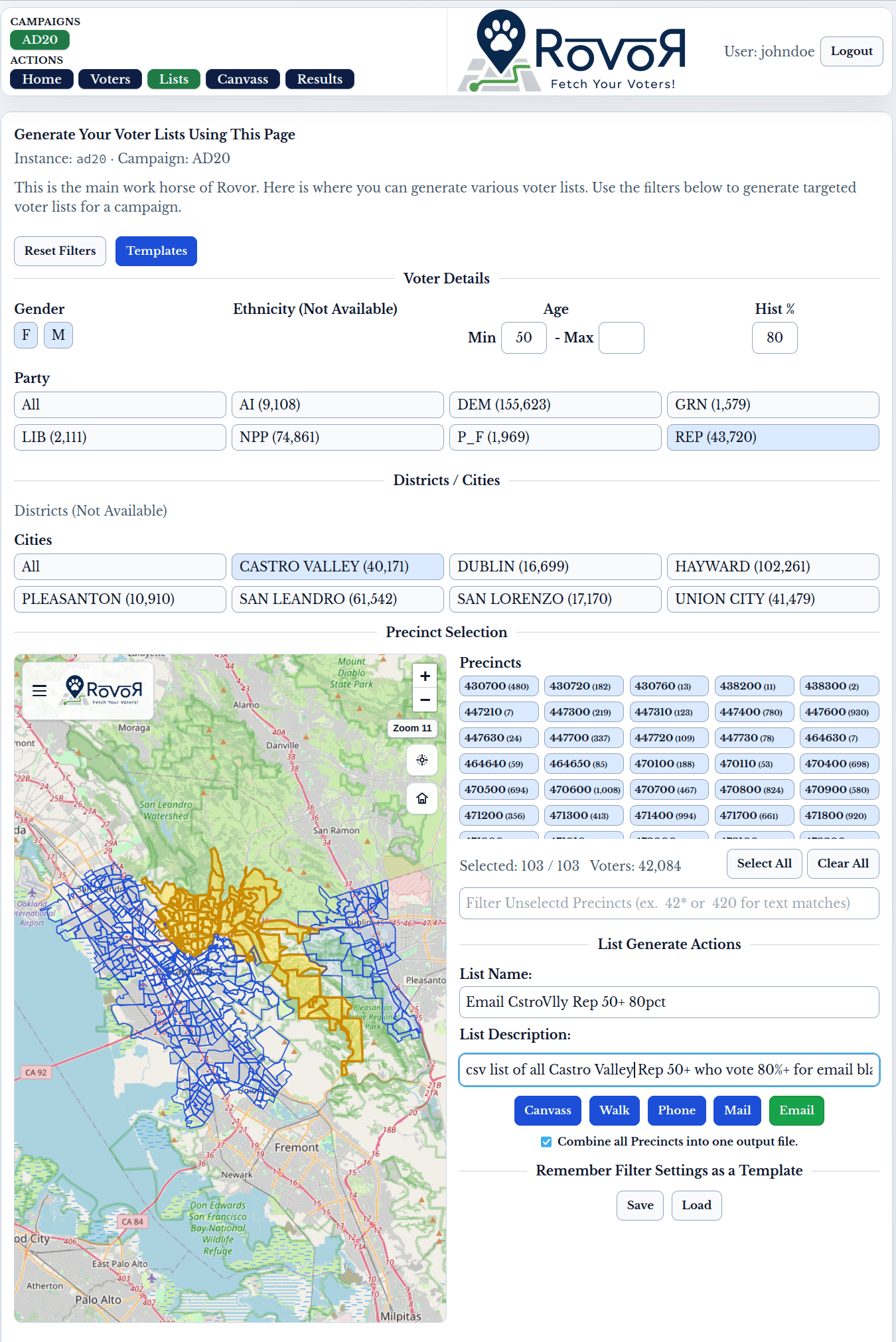The width and height of the screenshot is (896, 1342).
Task: Generate a Walk list
Action: pyautogui.click(x=615, y=1110)
